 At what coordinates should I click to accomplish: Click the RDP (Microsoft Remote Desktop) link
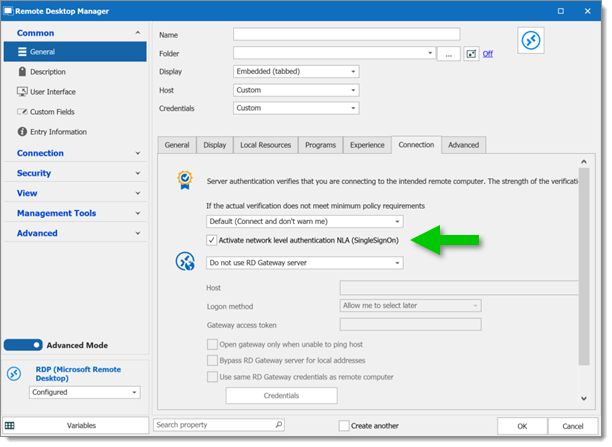click(x=78, y=374)
